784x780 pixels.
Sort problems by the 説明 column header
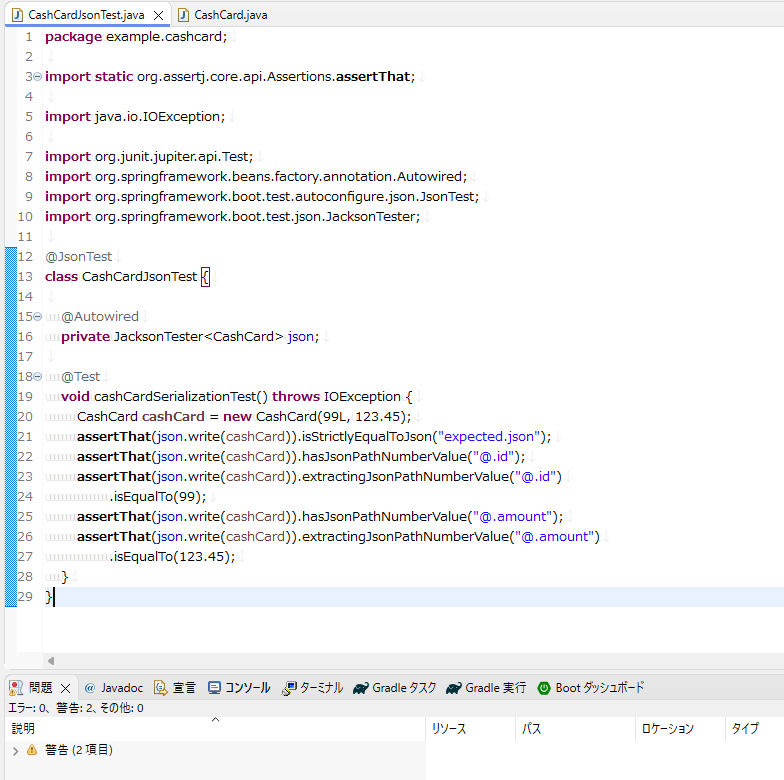(215, 729)
